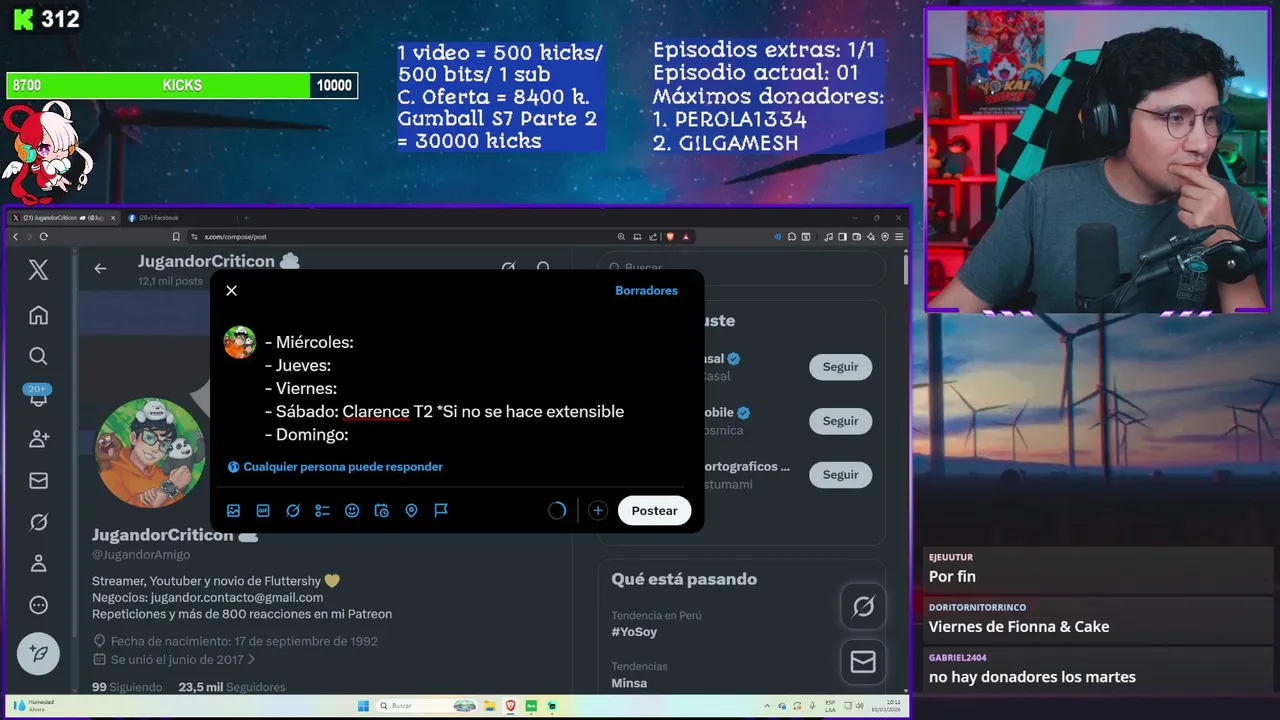
Task: Open Borradores drafts link
Action: pyautogui.click(x=646, y=291)
